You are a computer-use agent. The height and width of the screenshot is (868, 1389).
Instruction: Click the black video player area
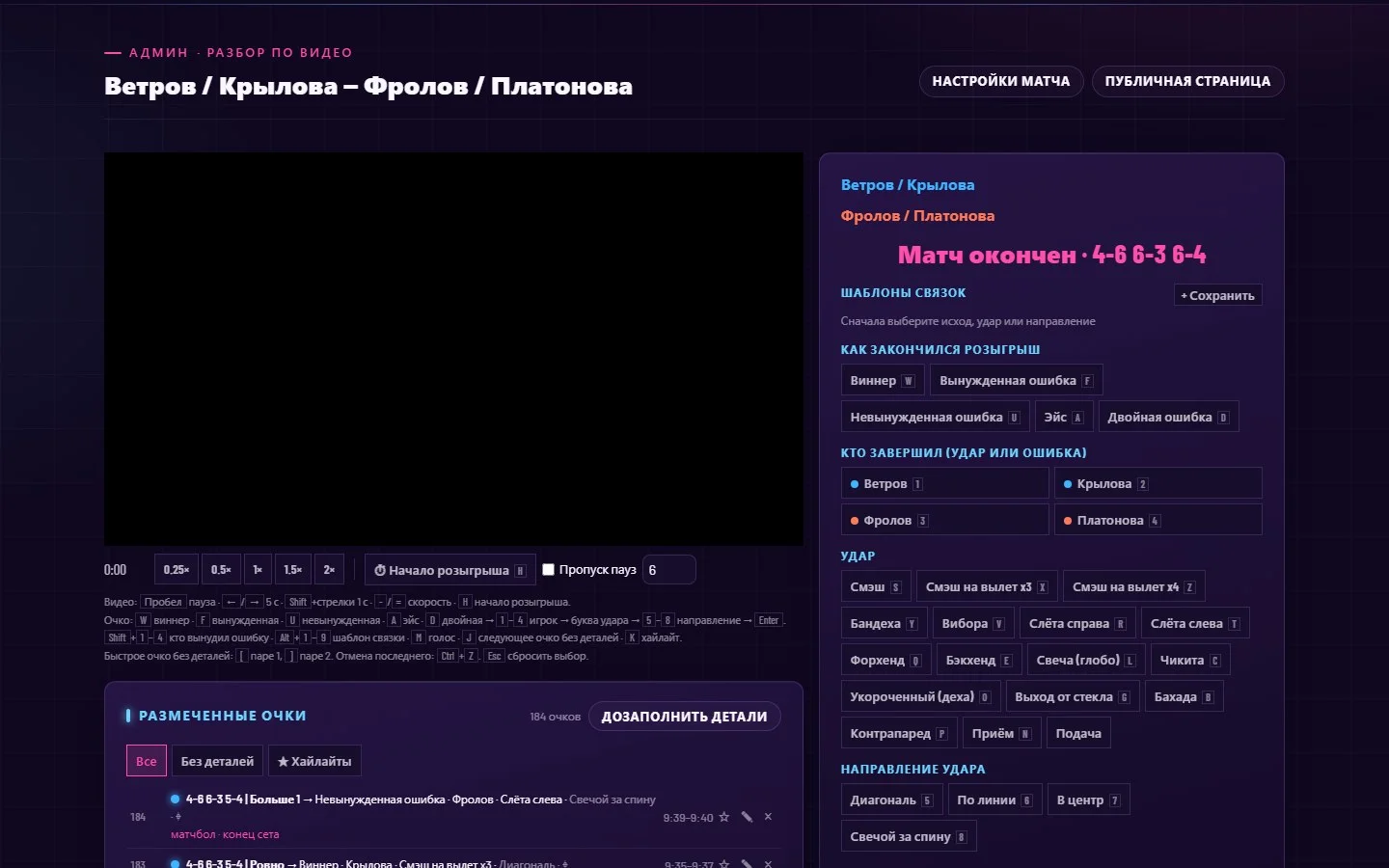coord(453,349)
